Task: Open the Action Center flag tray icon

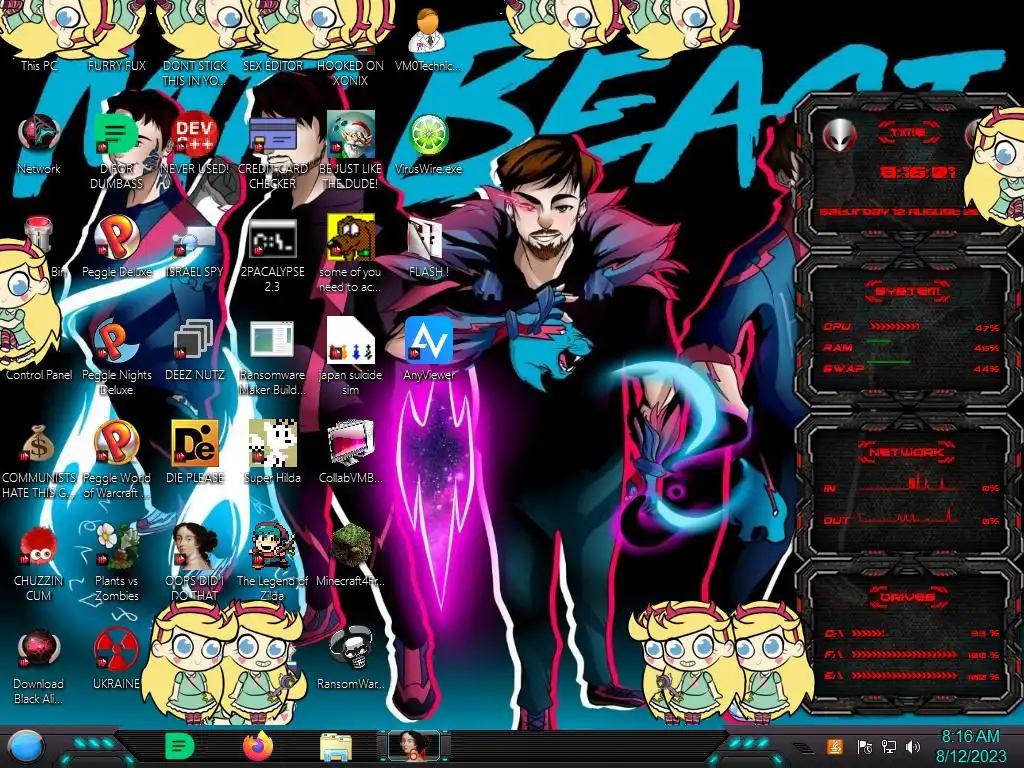Action: tap(864, 746)
